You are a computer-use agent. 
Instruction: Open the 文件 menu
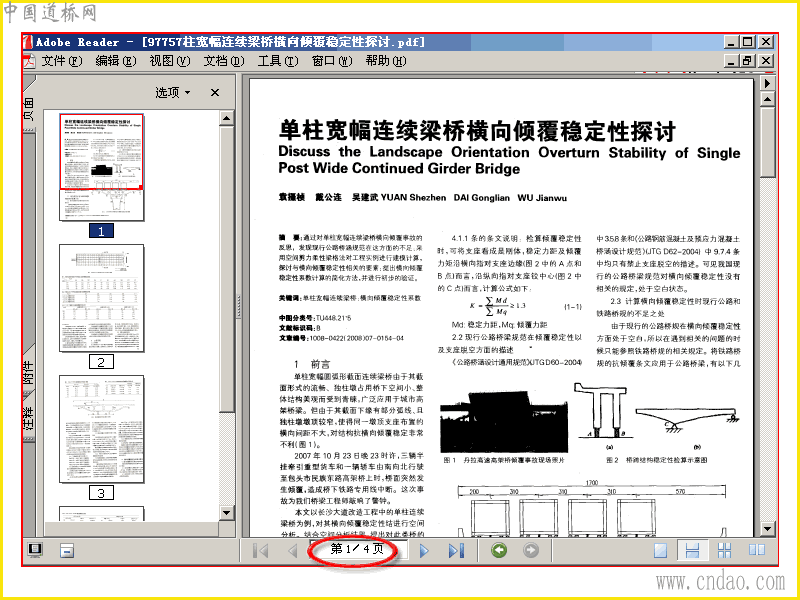pos(61,61)
